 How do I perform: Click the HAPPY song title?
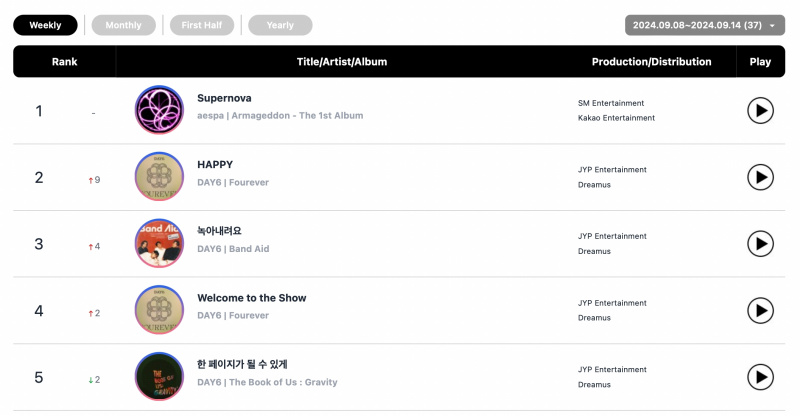click(x=215, y=164)
